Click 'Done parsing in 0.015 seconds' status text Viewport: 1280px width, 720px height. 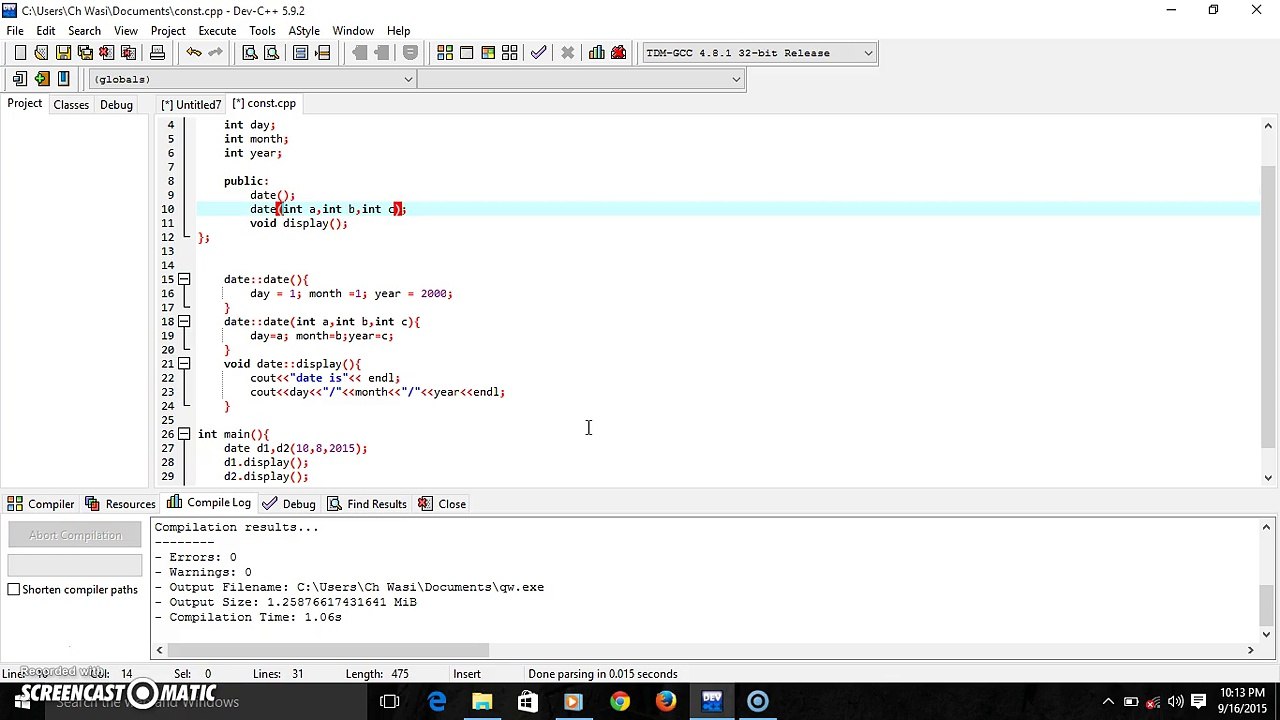click(602, 674)
